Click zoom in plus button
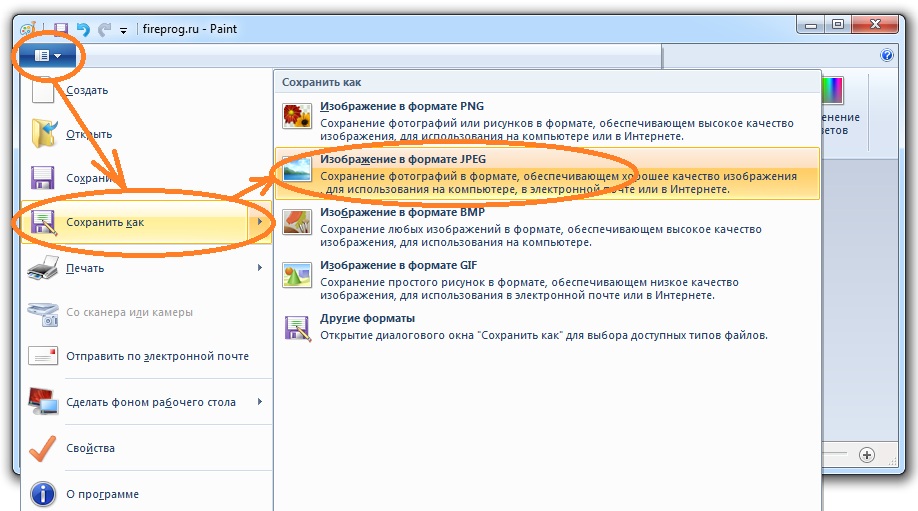The image size is (918, 511). (867, 455)
